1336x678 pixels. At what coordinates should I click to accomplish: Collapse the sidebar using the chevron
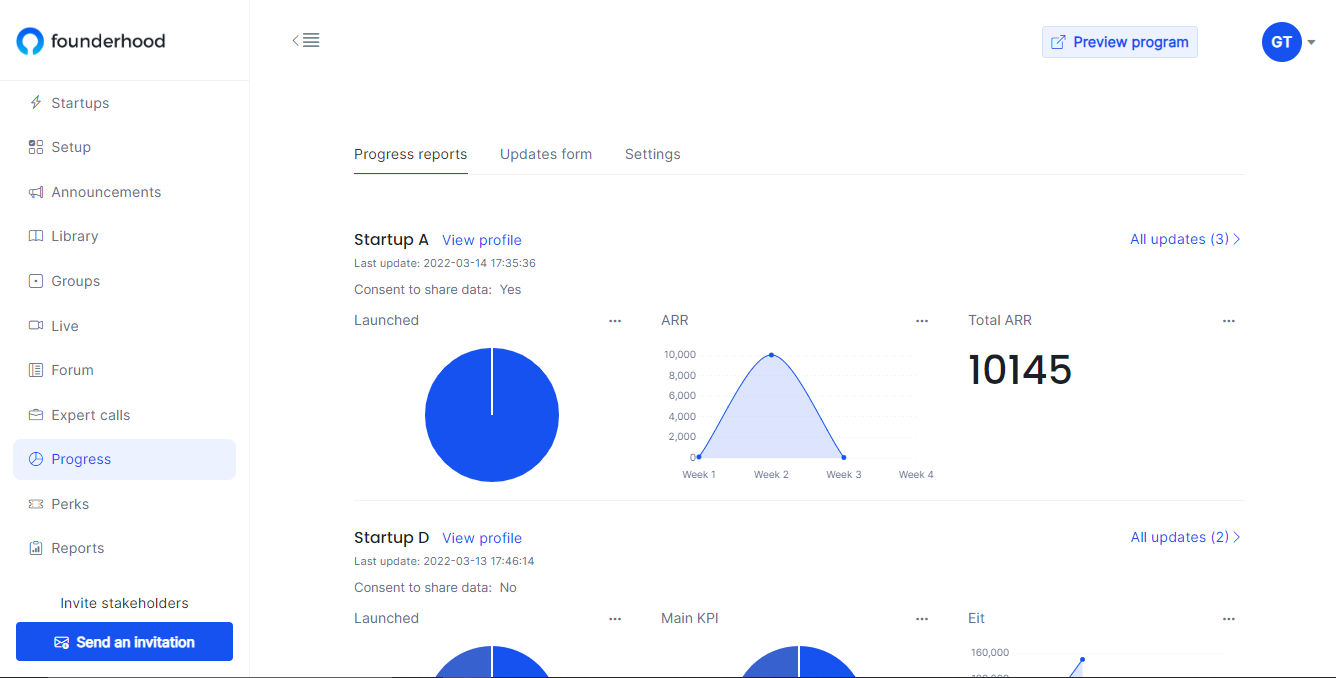point(295,39)
